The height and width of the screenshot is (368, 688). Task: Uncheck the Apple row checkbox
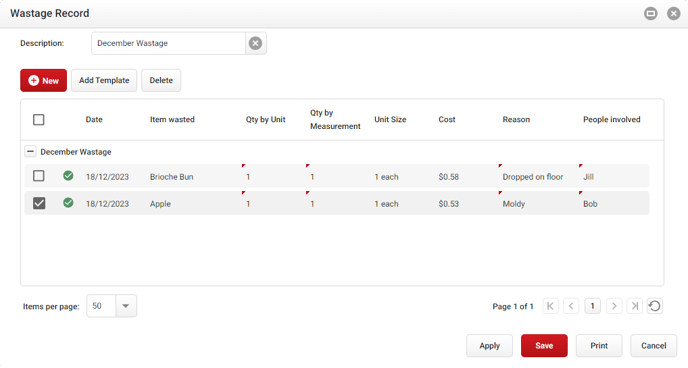click(39, 203)
